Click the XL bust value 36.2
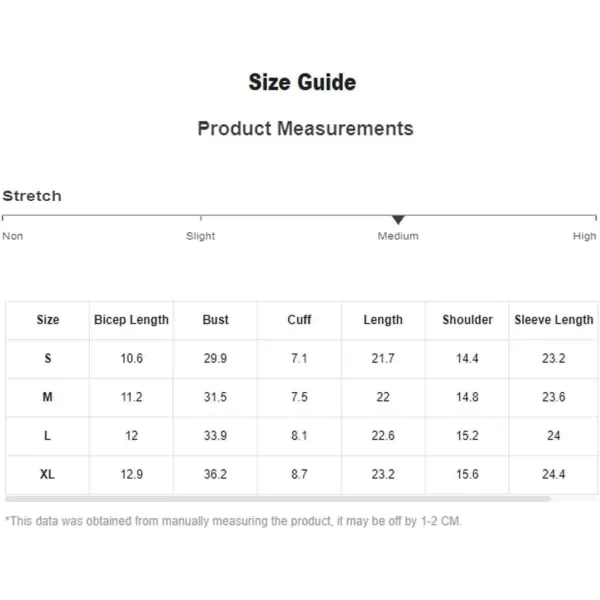 point(215,474)
